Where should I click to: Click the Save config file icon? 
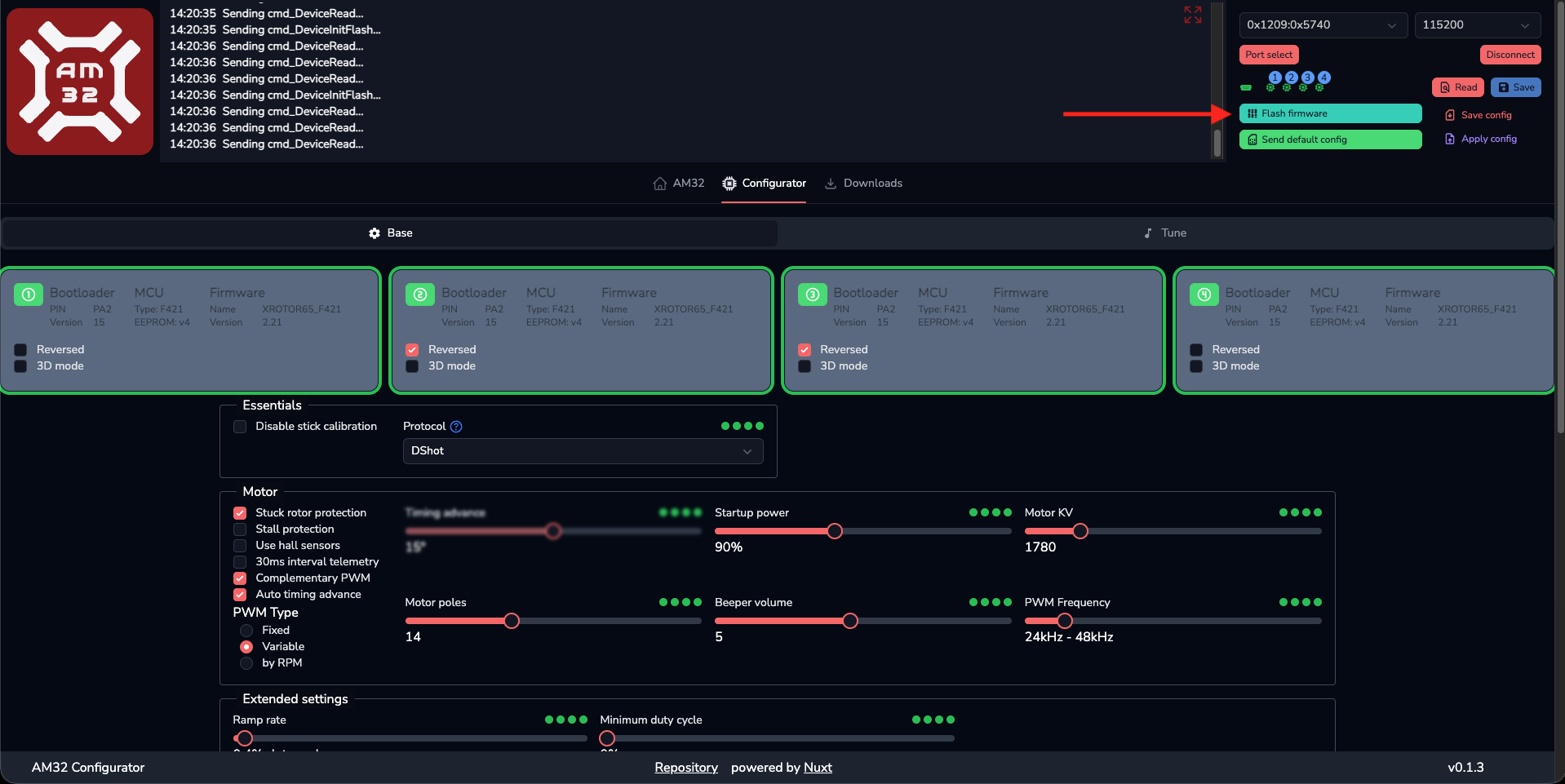[1450, 115]
